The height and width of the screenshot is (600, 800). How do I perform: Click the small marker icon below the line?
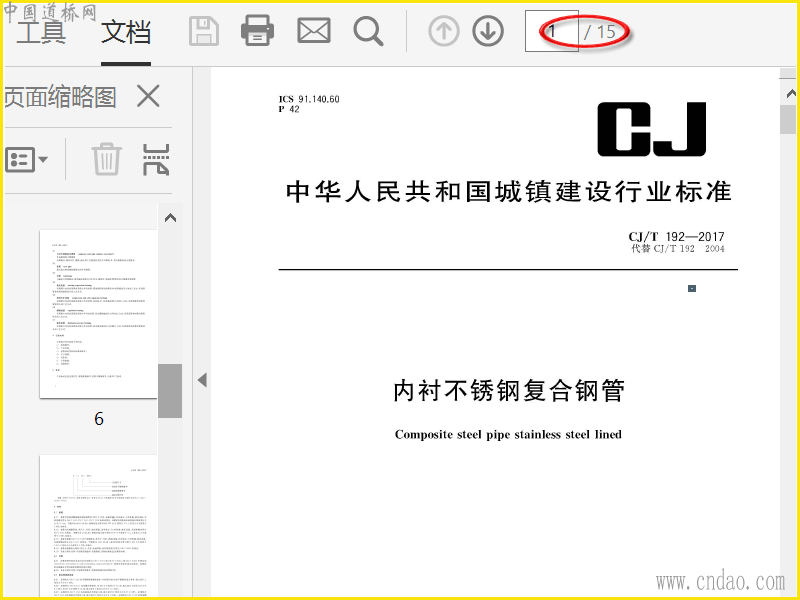(692, 288)
